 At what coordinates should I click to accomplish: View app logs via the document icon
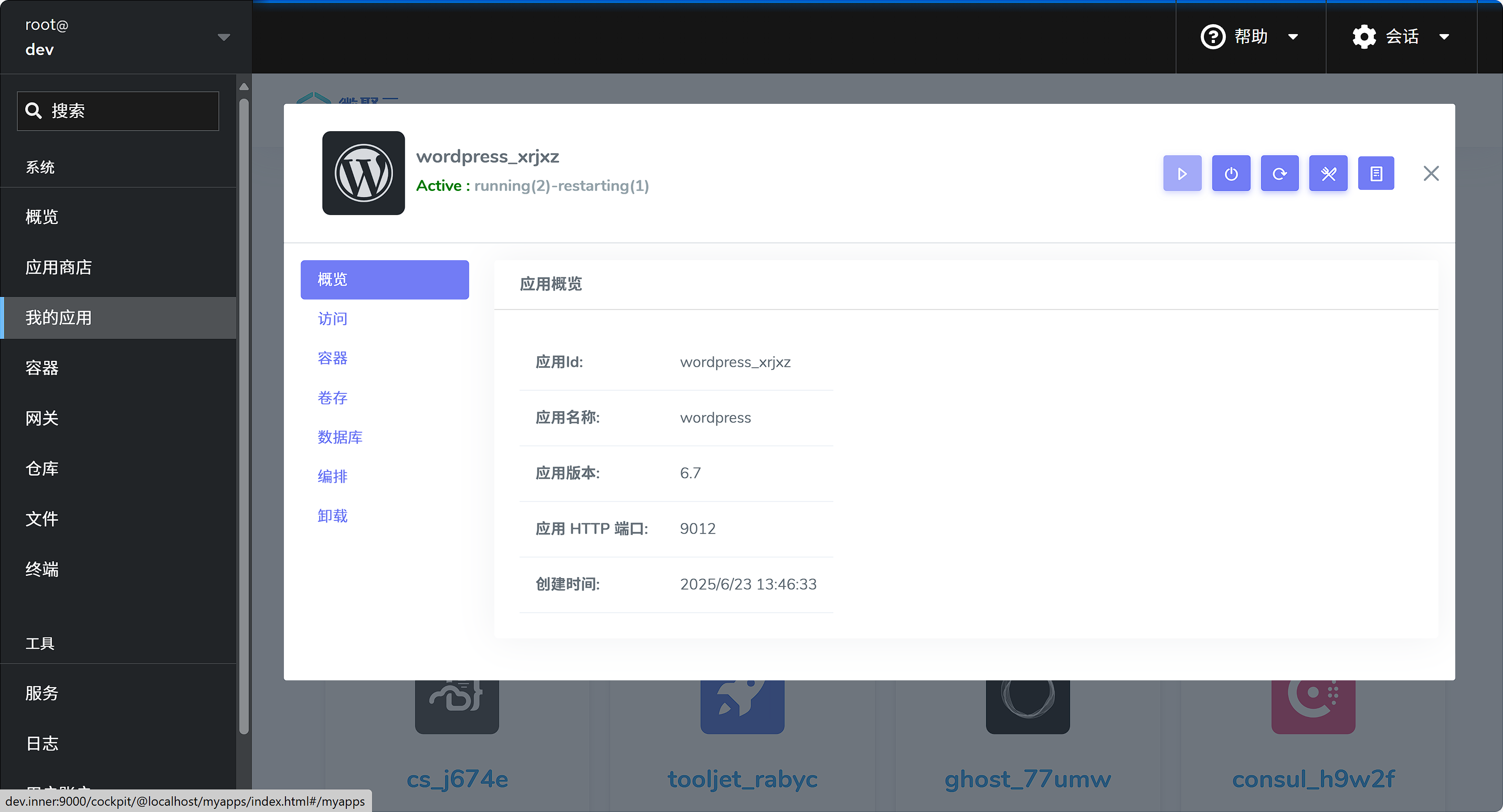tap(1376, 173)
